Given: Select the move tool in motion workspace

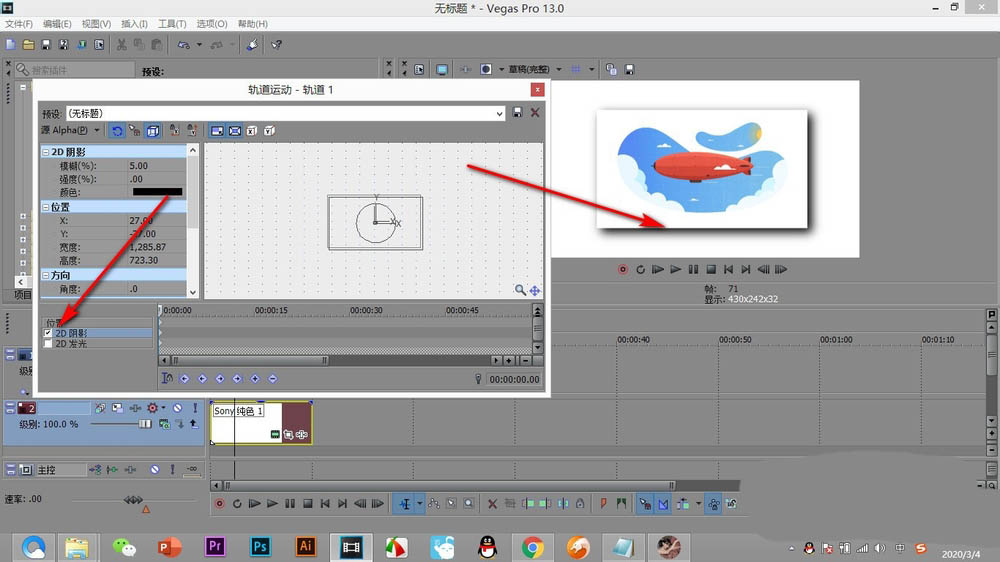Looking at the screenshot, I should tap(535, 290).
